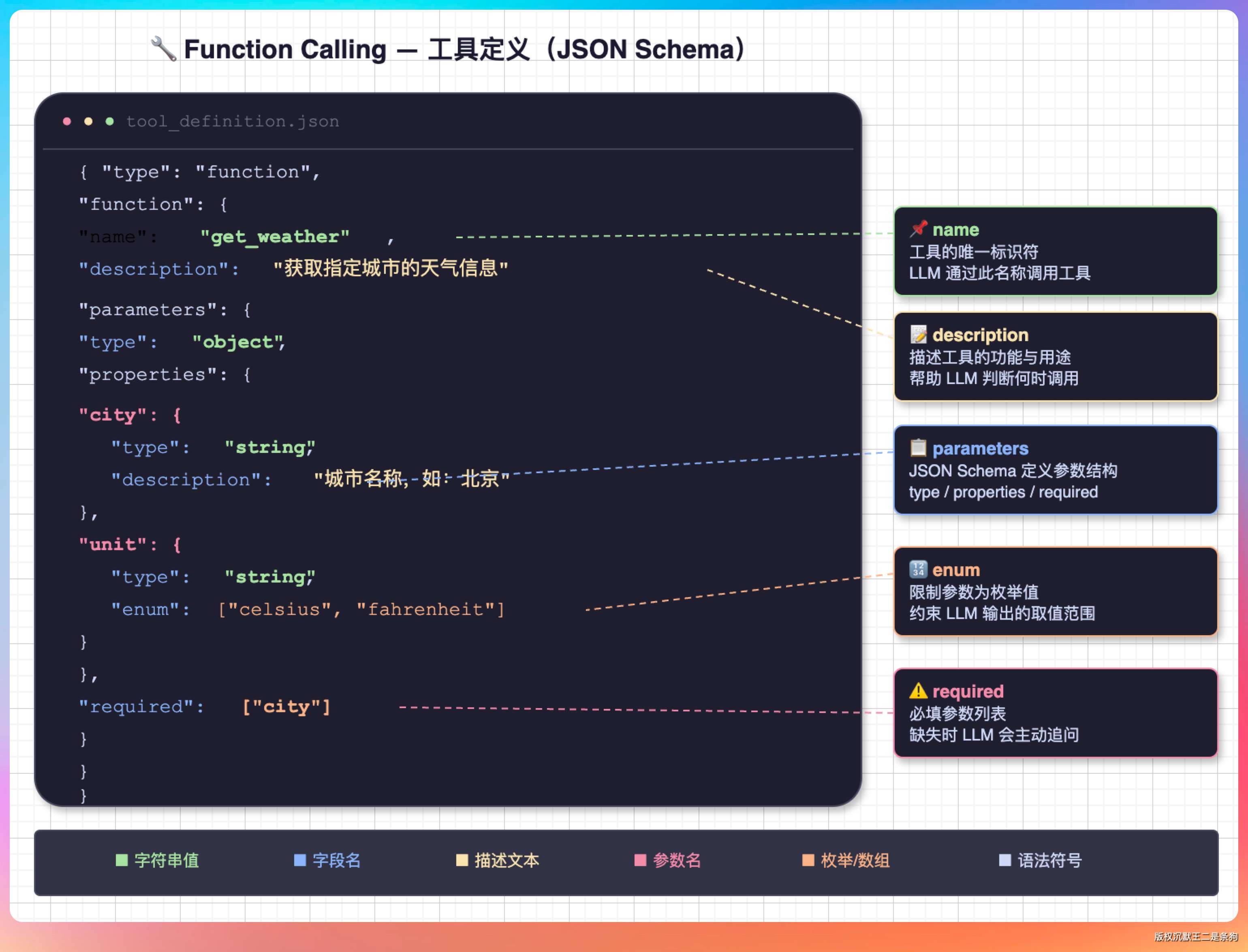Click the orange 枚举/数组 legend swatch
The width and height of the screenshot is (1248, 952).
pos(808,860)
